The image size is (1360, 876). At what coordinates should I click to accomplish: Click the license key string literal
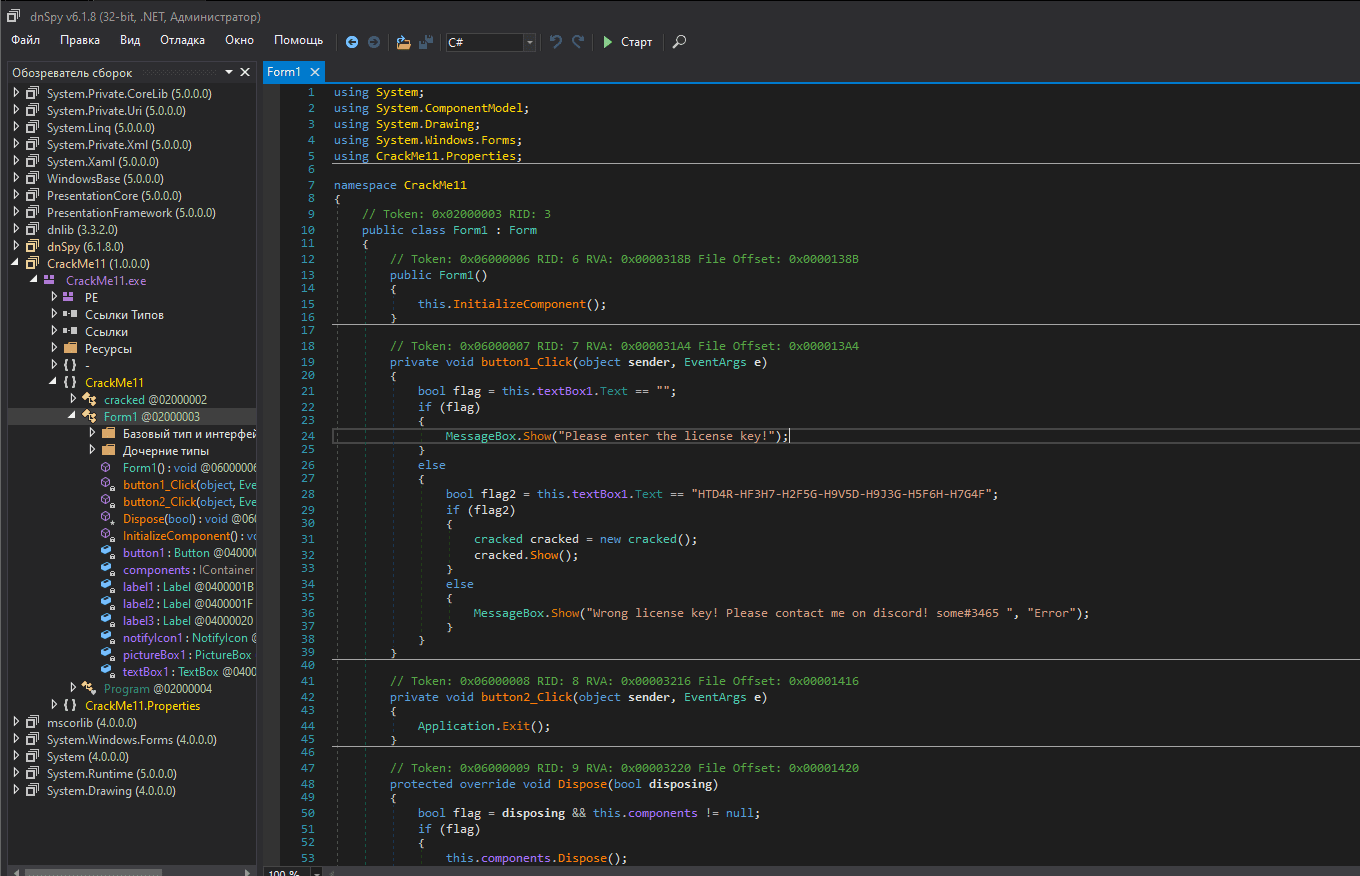844,493
